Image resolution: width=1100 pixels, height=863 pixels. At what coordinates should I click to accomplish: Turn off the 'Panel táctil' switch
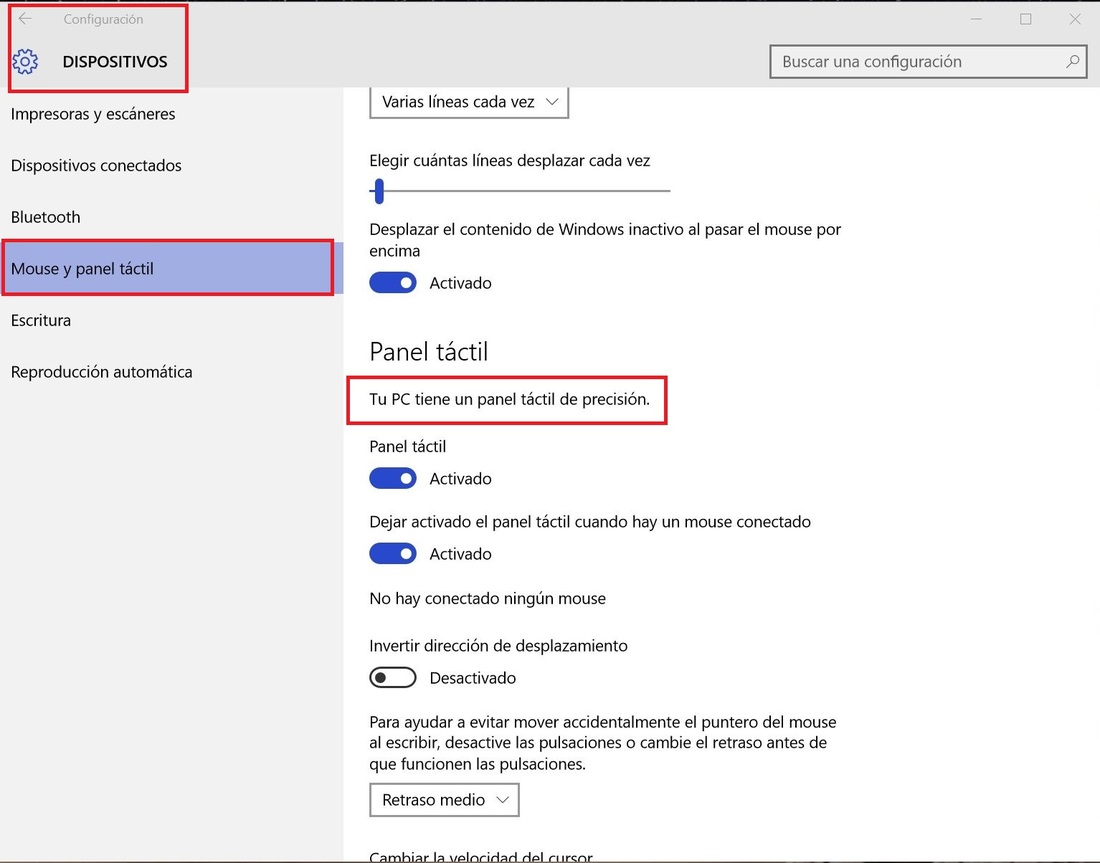click(x=393, y=479)
